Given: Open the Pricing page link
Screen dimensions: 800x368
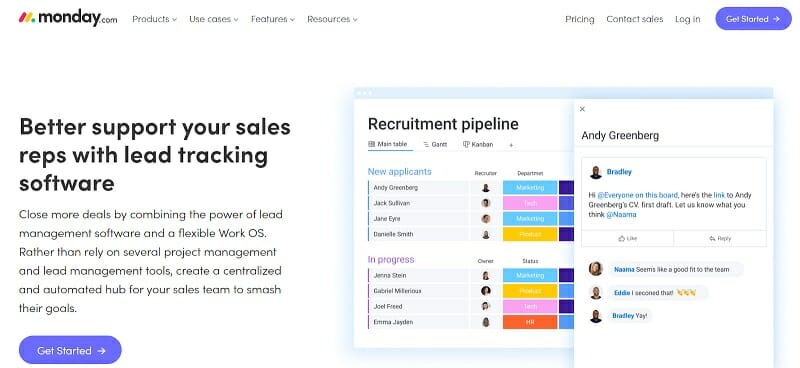Looking at the screenshot, I should (580, 19).
